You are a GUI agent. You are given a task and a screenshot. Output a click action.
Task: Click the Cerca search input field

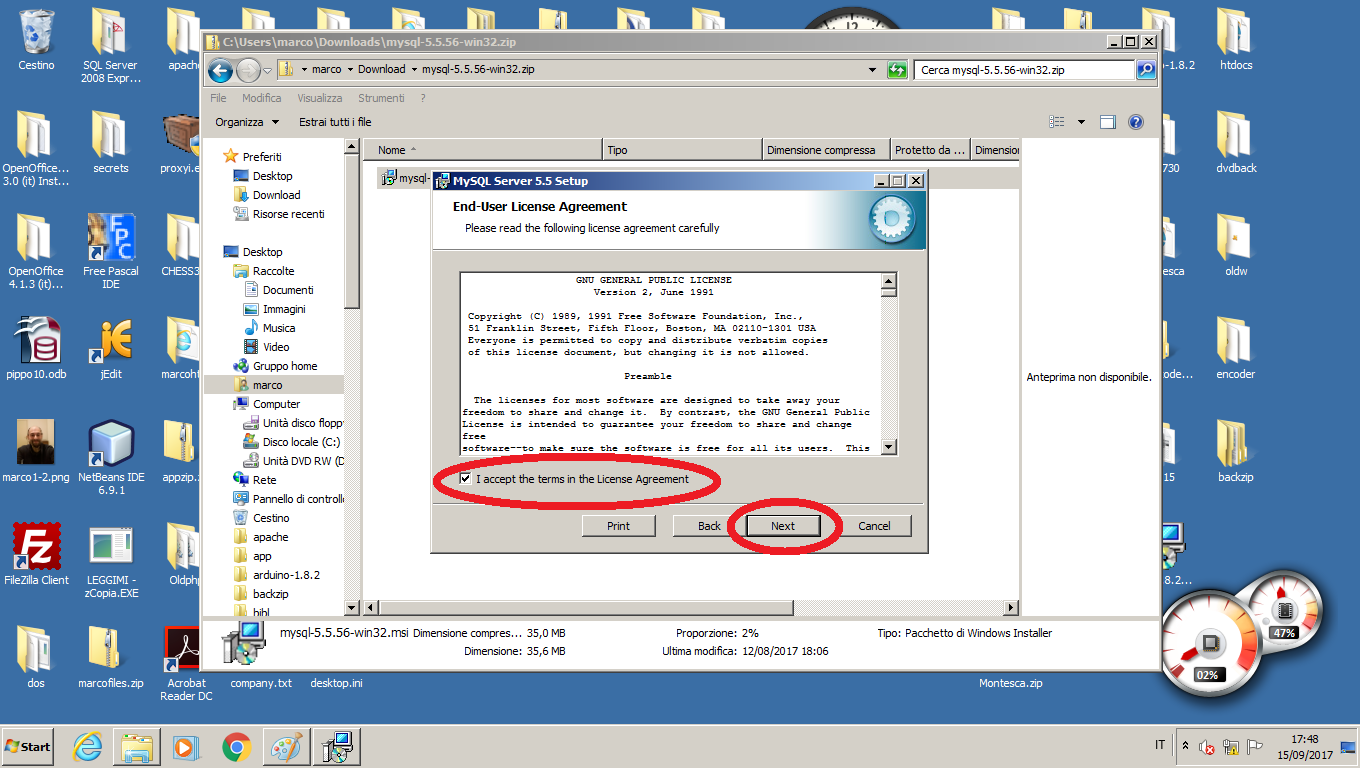[1023, 70]
